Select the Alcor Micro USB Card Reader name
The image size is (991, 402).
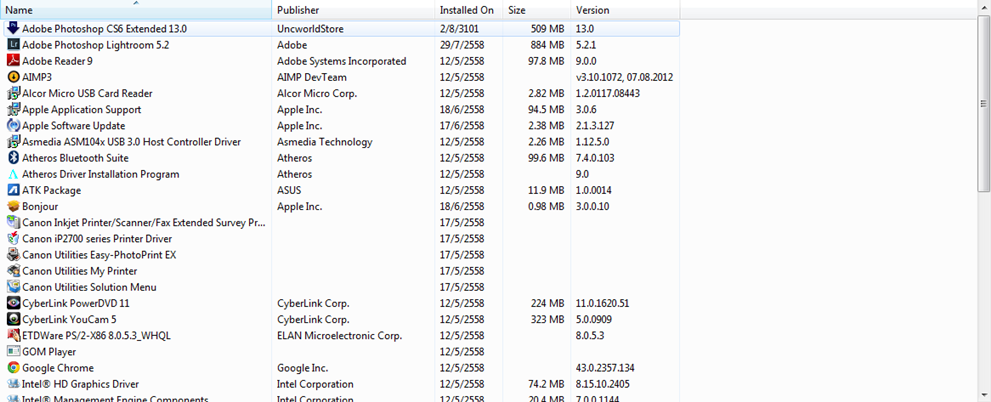(x=87, y=94)
